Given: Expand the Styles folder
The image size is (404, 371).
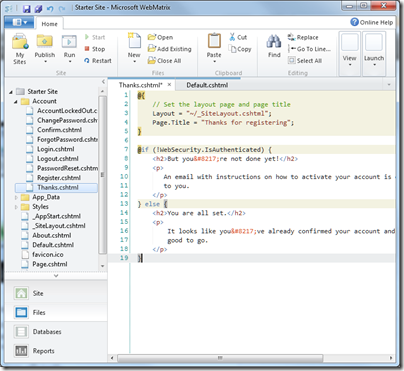Looking at the screenshot, I should click(x=16, y=207).
